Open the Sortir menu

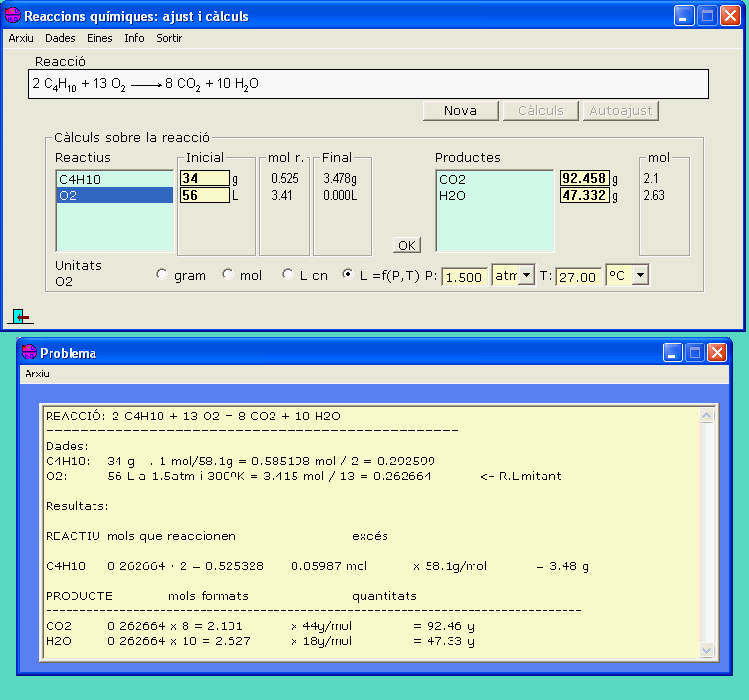pos(169,38)
